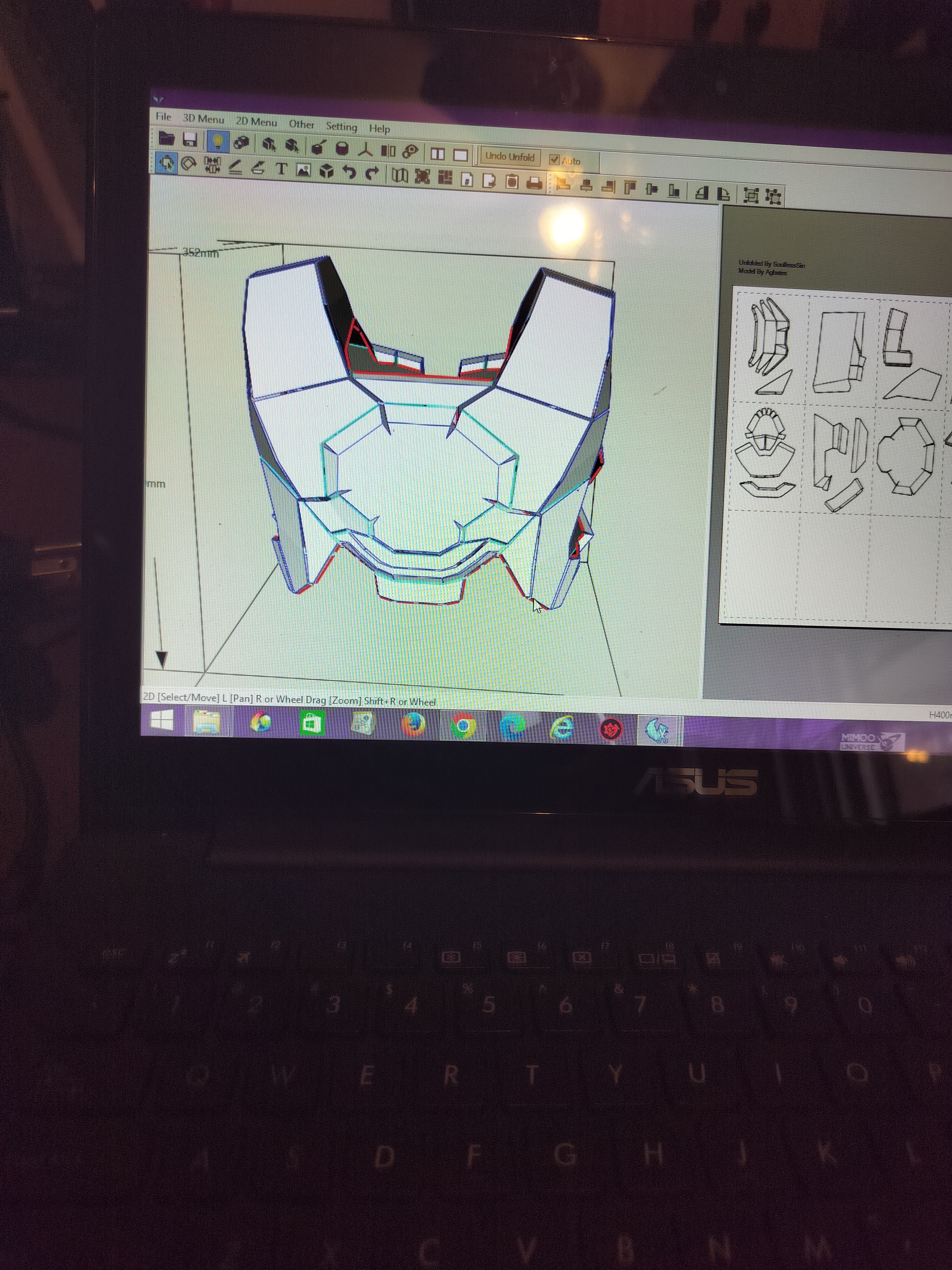Open File Explorer from the taskbar
The height and width of the screenshot is (1270, 952).
pyautogui.click(x=207, y=722)
